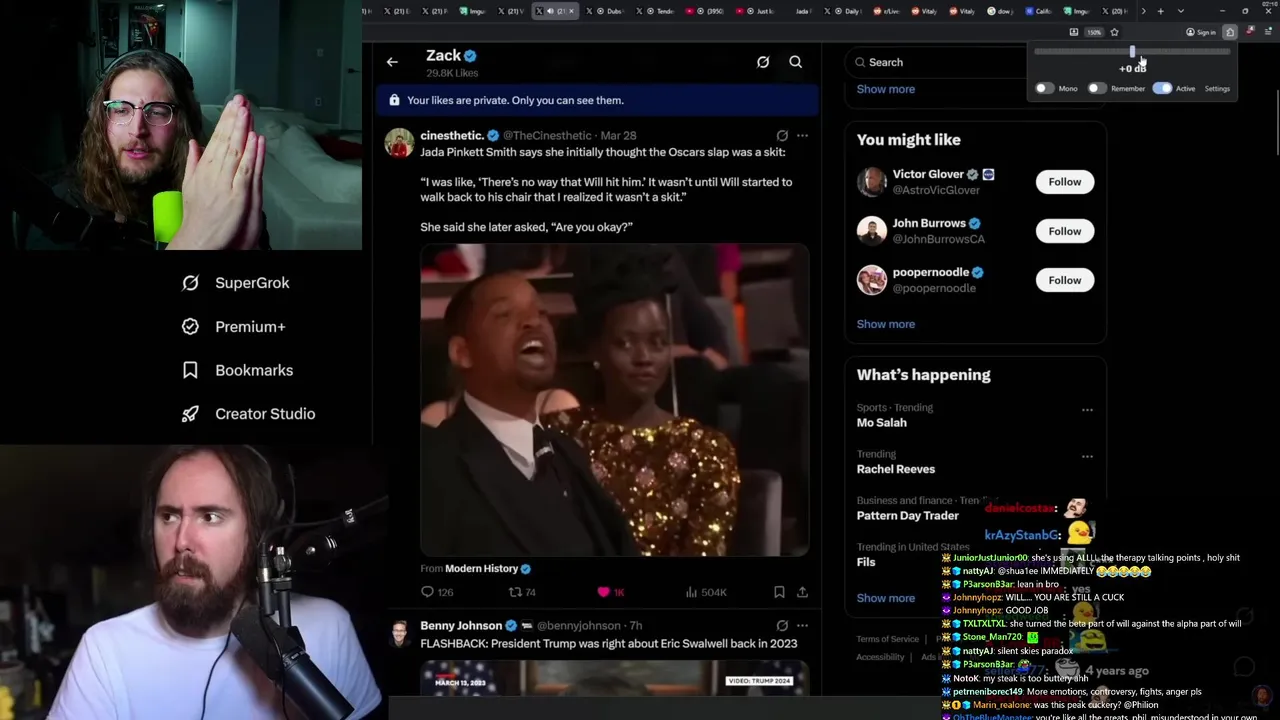Open Bookmarks in the sidebar
The width and height of the screenshot is (1280, 720).
[x=238, y=370]
